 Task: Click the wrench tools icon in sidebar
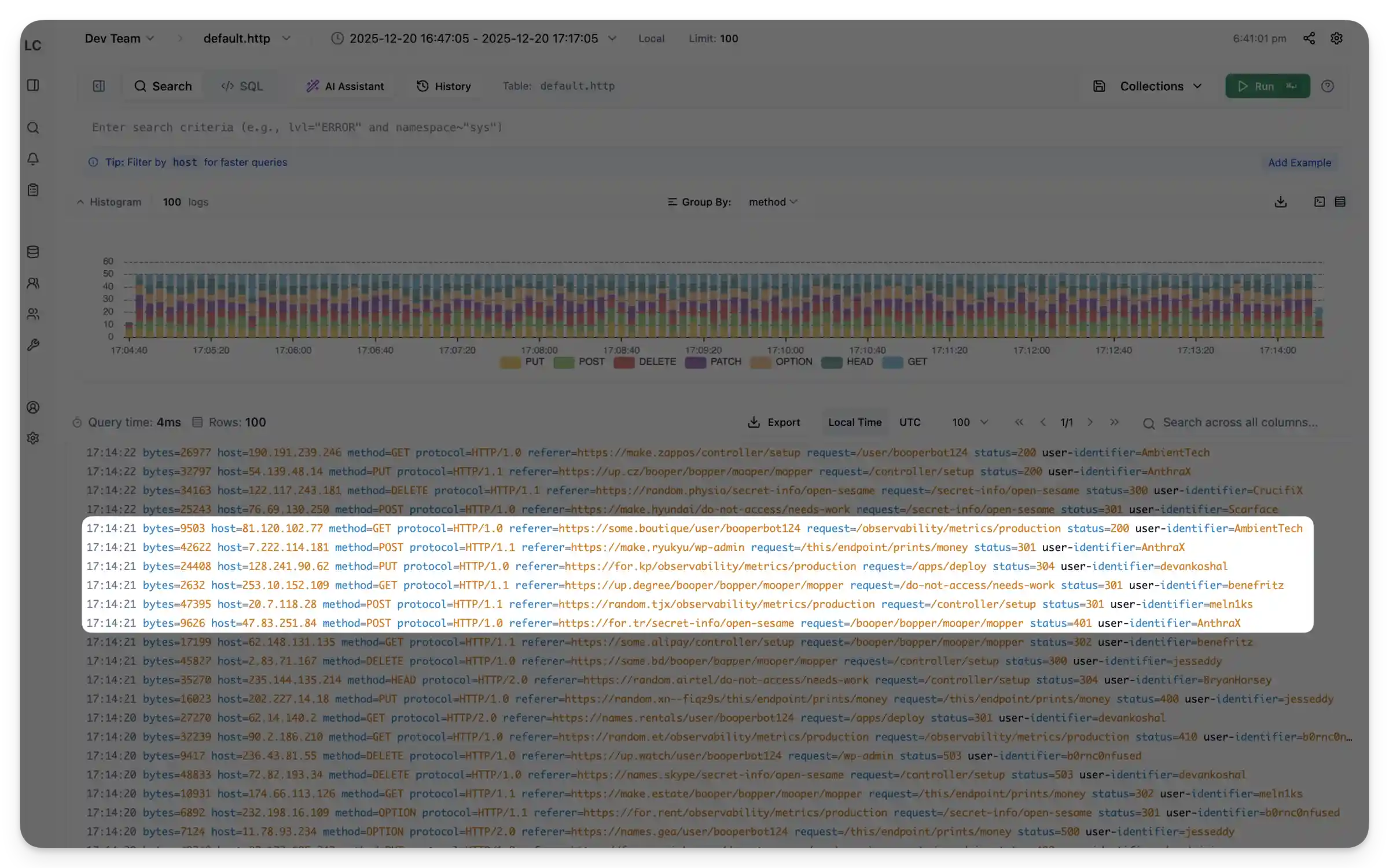pyautogui.click(x=33, y=345)
